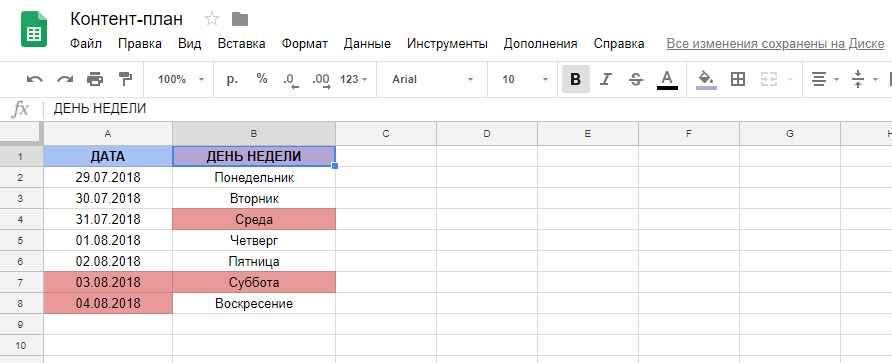Select column B header

pos(254,134)
